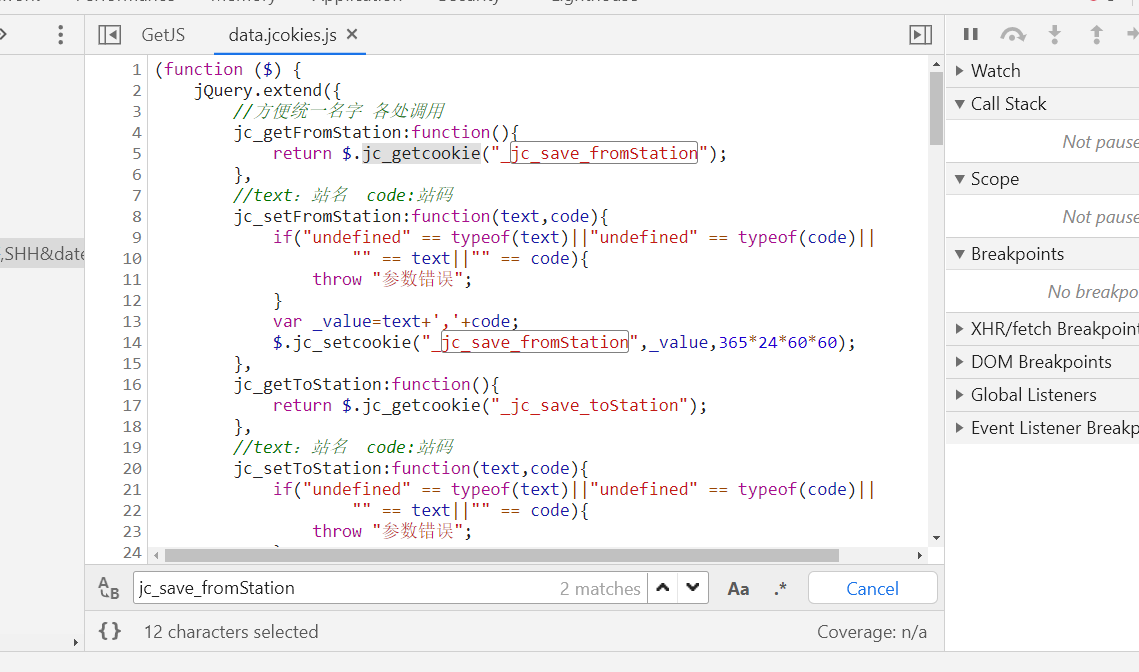Viewport: 1139px width, 672px height.
Task: Click the horizontal scrollbar right arrow
Action: [x=920, y=555]
